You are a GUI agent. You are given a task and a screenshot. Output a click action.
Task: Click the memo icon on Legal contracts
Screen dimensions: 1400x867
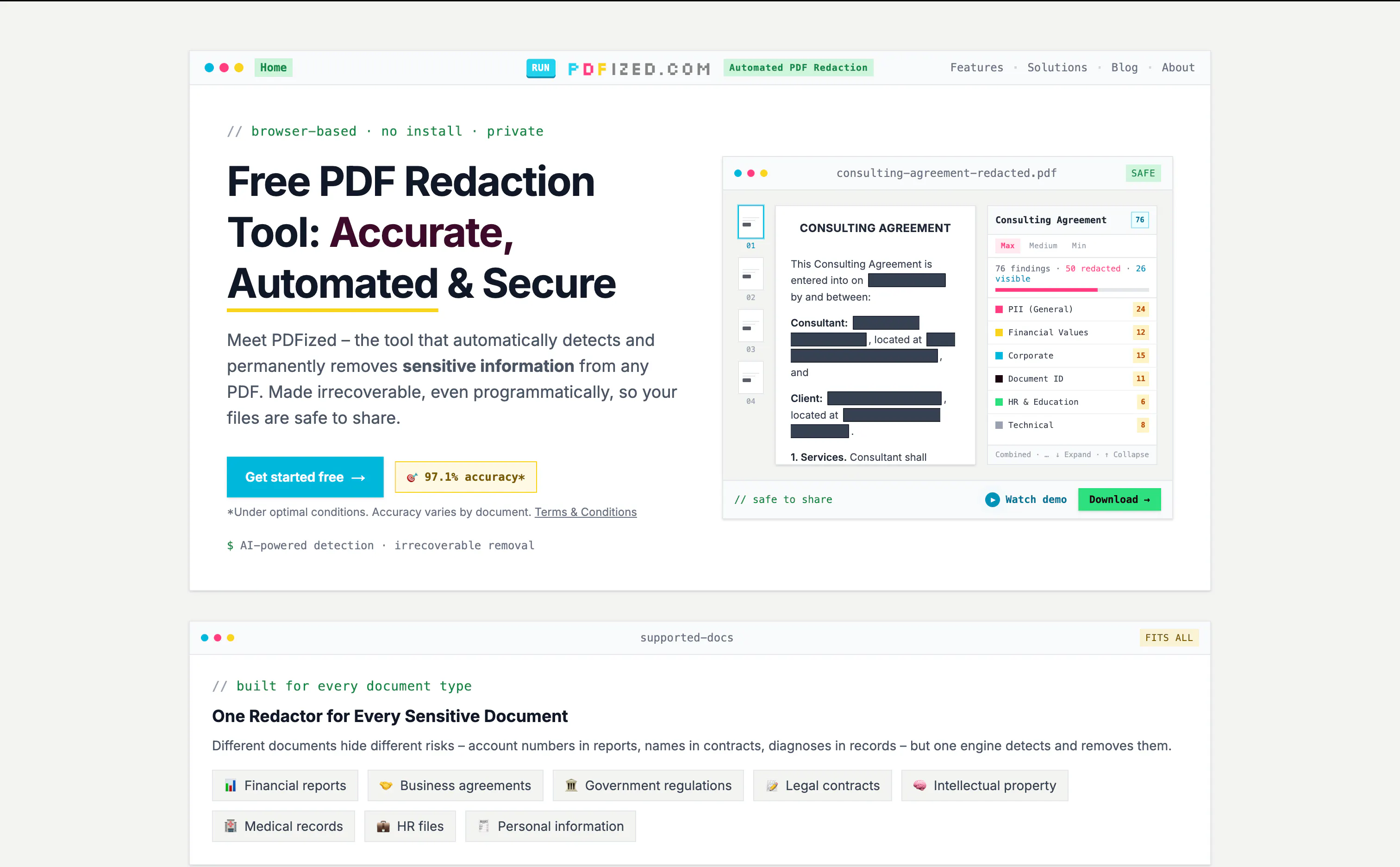(772, 785)
